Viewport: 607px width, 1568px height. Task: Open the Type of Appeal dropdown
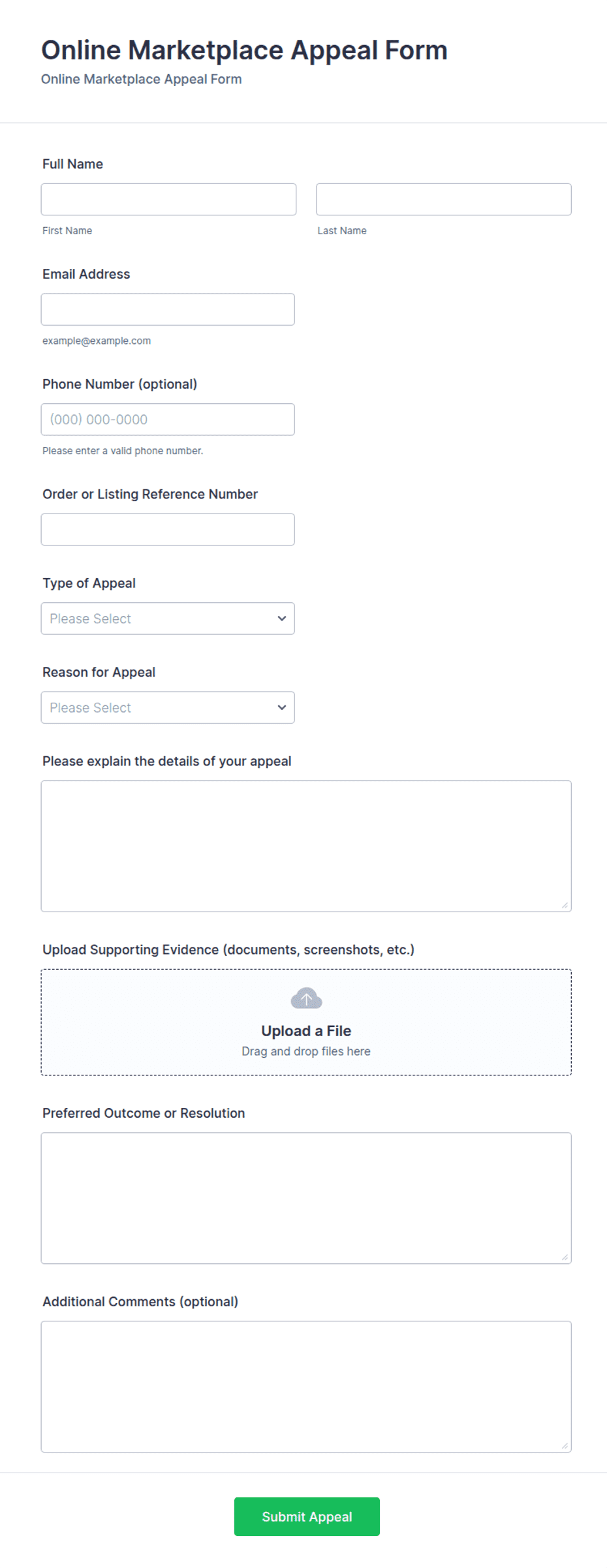pos(168,619)
